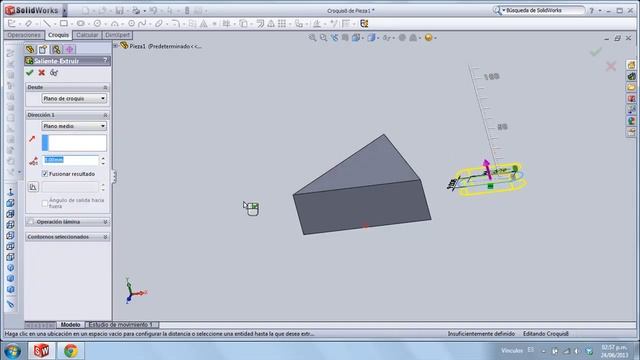The image size is (640, 360).
Task: Click Zoom to Fit in view toolbar
Action: (x=312, y=38)
